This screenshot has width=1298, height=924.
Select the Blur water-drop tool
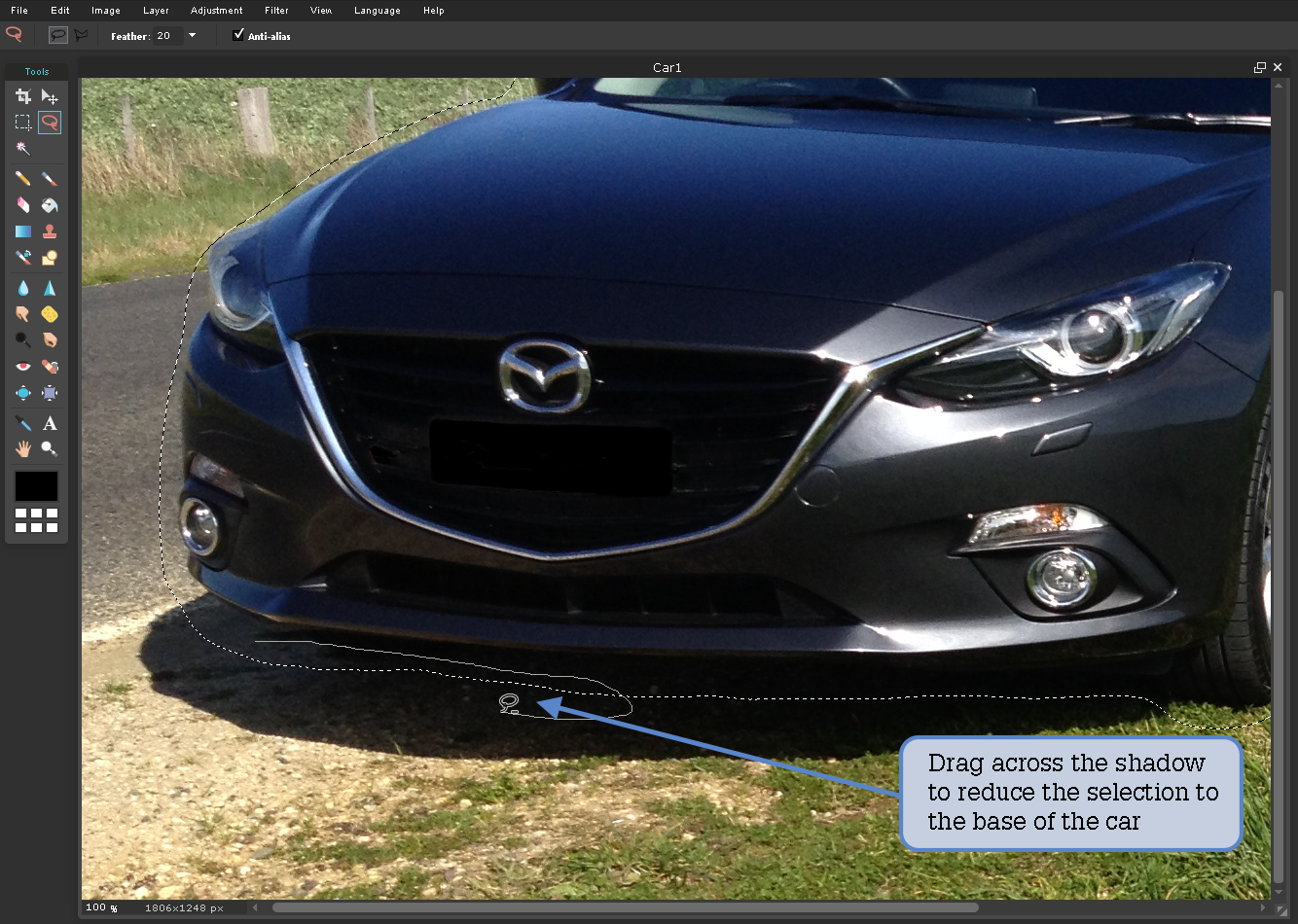pos(23,288)
